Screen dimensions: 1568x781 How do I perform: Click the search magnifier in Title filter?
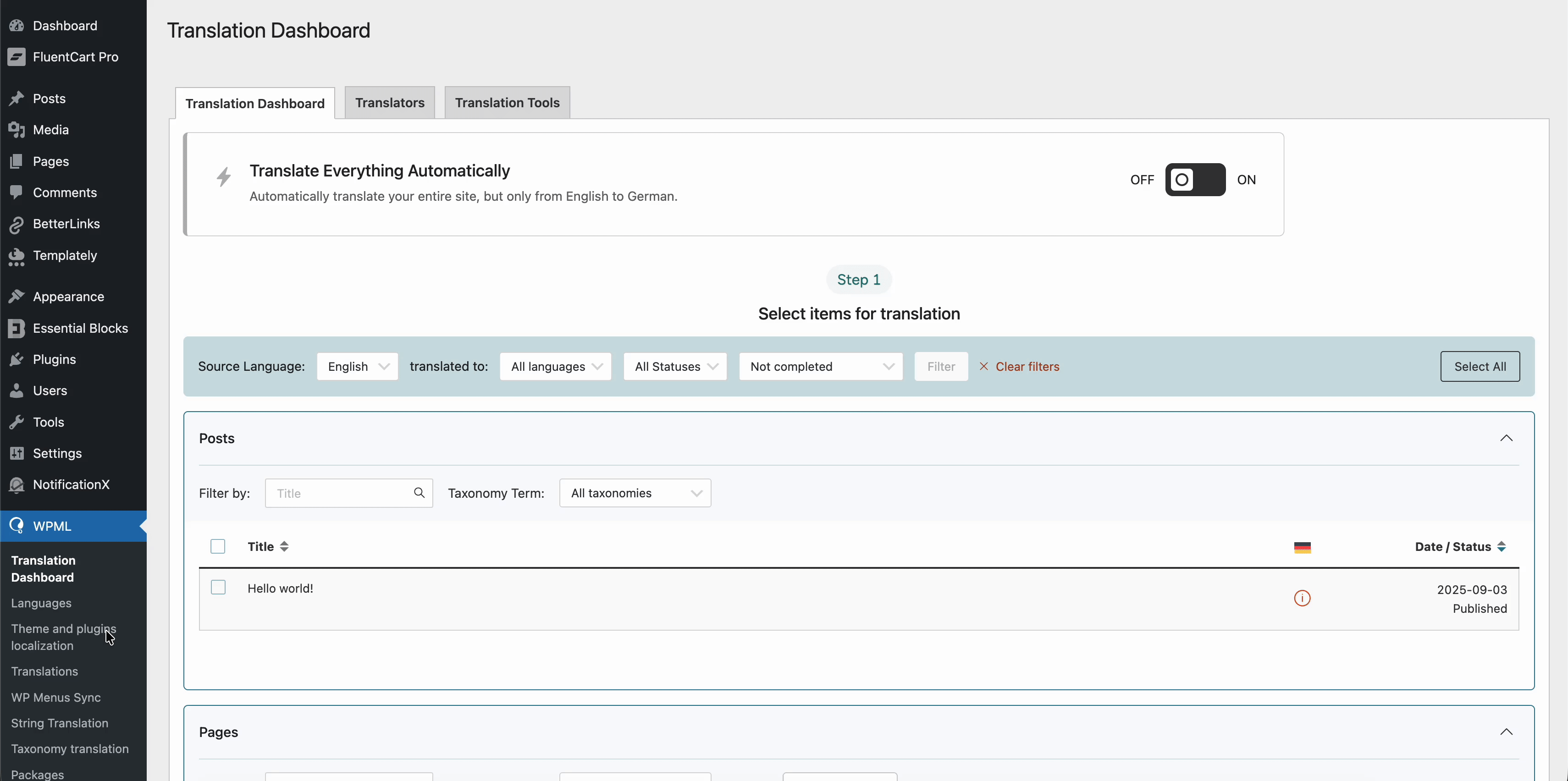419,492
